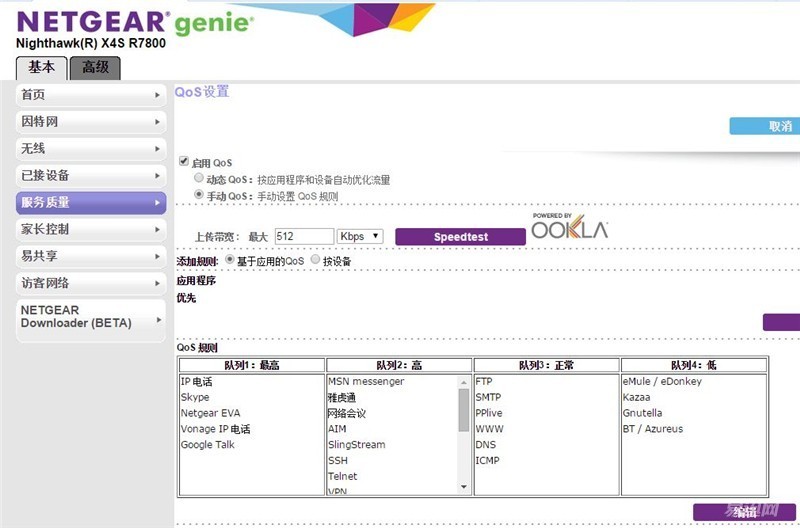Open the 无线 sidebar item

pyautogui.click(x=91, y=149)
